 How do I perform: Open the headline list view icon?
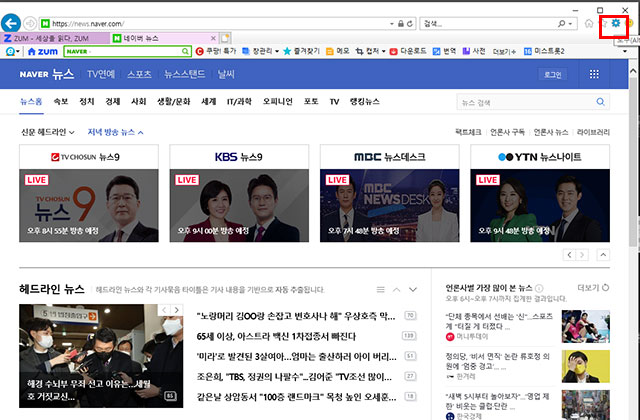pos(380,289)
